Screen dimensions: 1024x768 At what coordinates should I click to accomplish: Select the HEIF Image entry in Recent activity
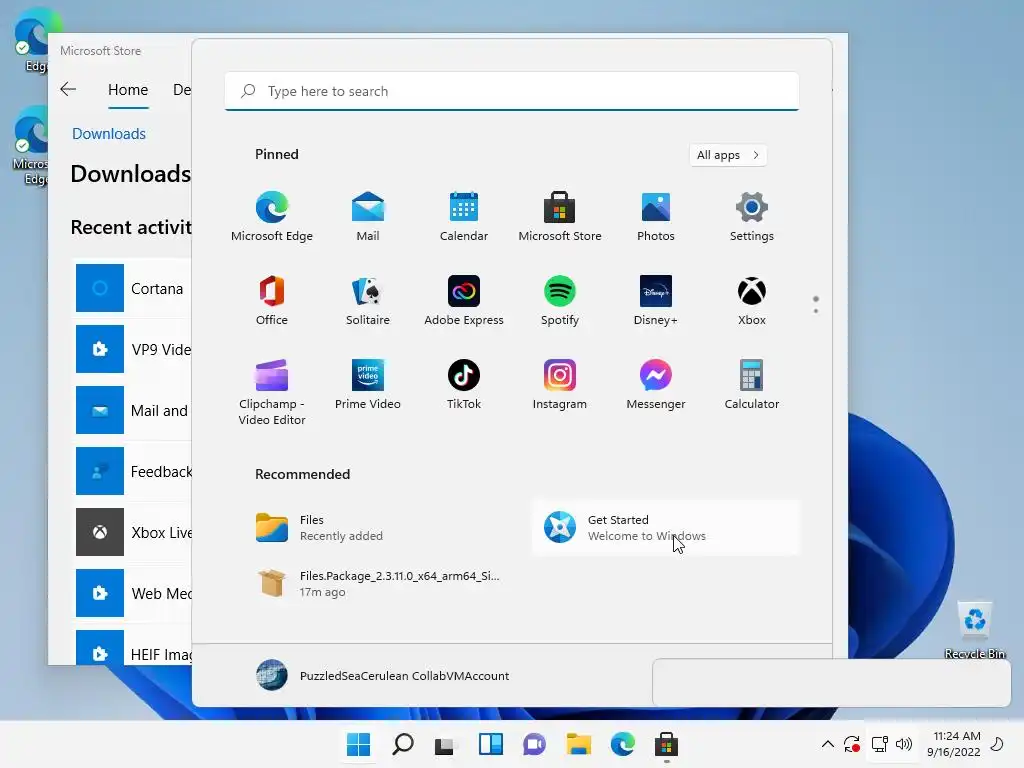(x=132, y=648)
